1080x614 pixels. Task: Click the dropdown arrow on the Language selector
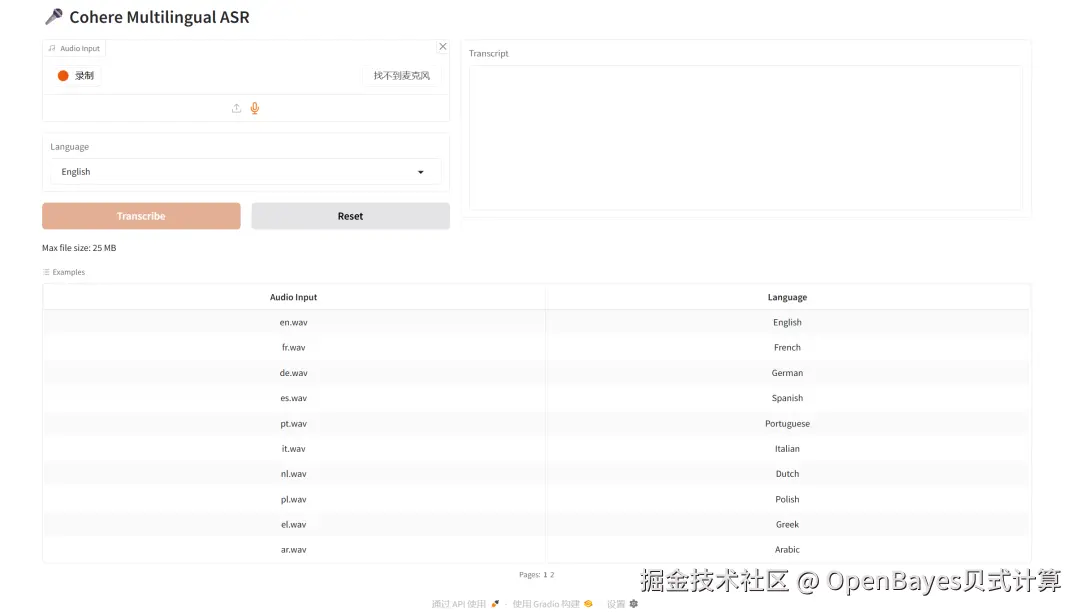[x=421, y=171]
